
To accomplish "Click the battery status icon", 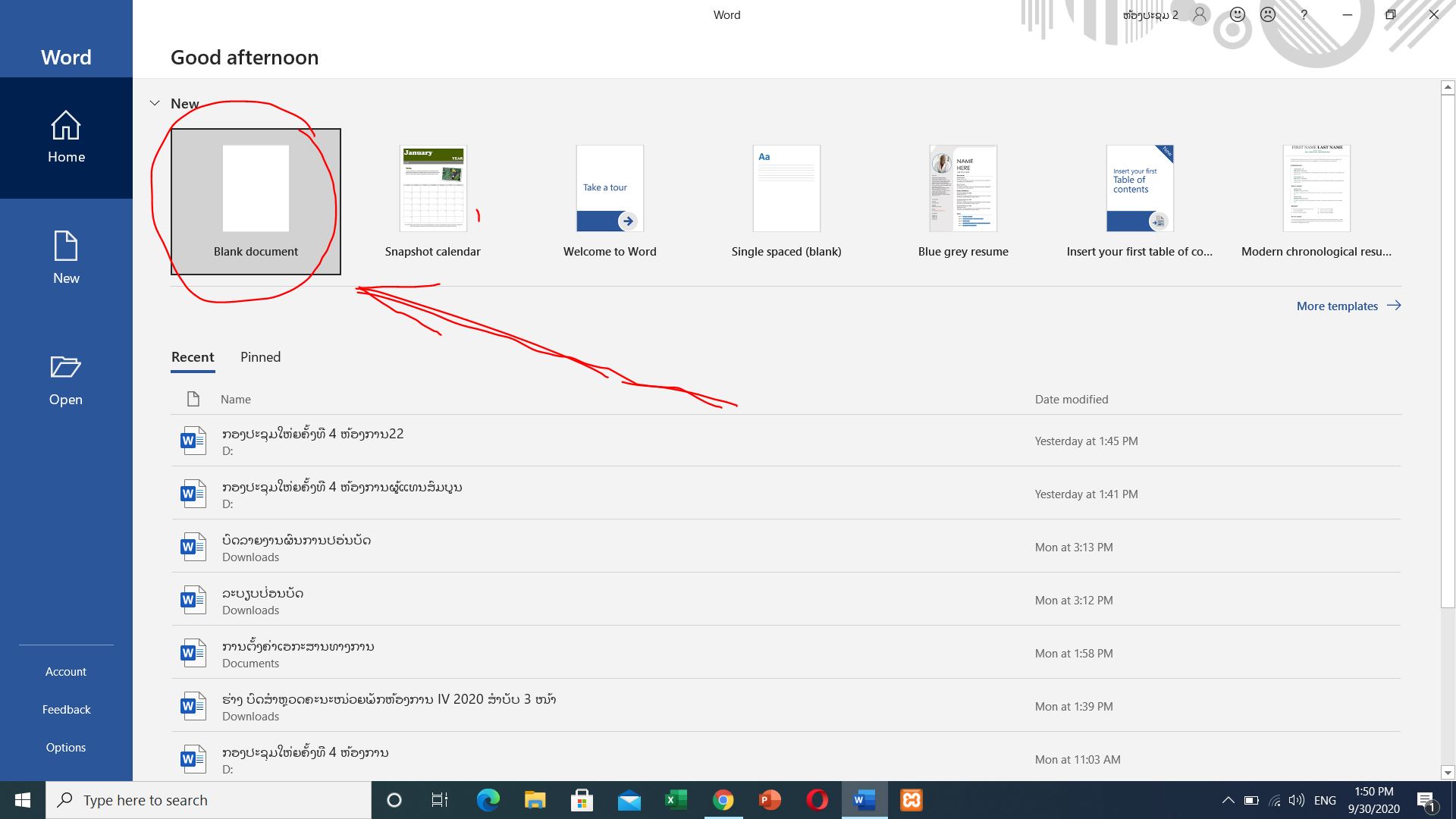I will pyautogui.click(x=1251, y=800).
